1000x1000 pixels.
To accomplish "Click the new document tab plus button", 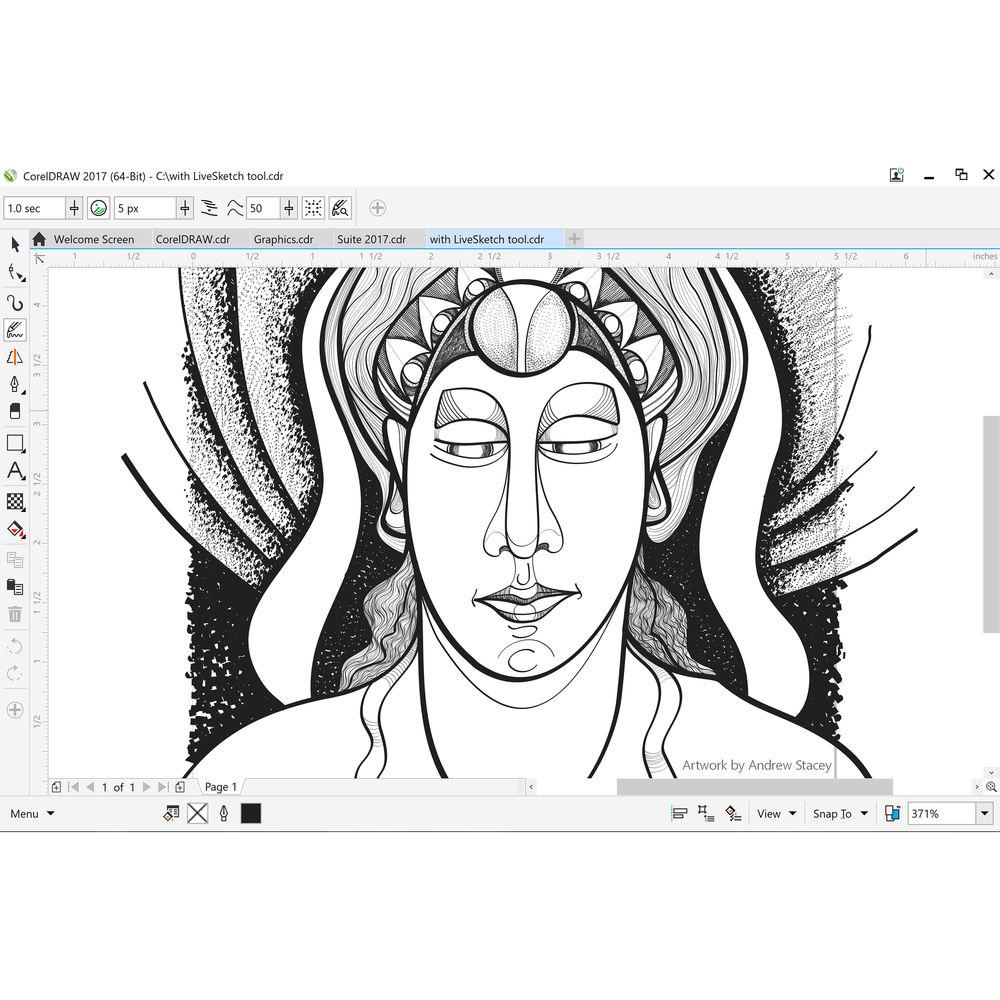I will [x=574, y=239].
